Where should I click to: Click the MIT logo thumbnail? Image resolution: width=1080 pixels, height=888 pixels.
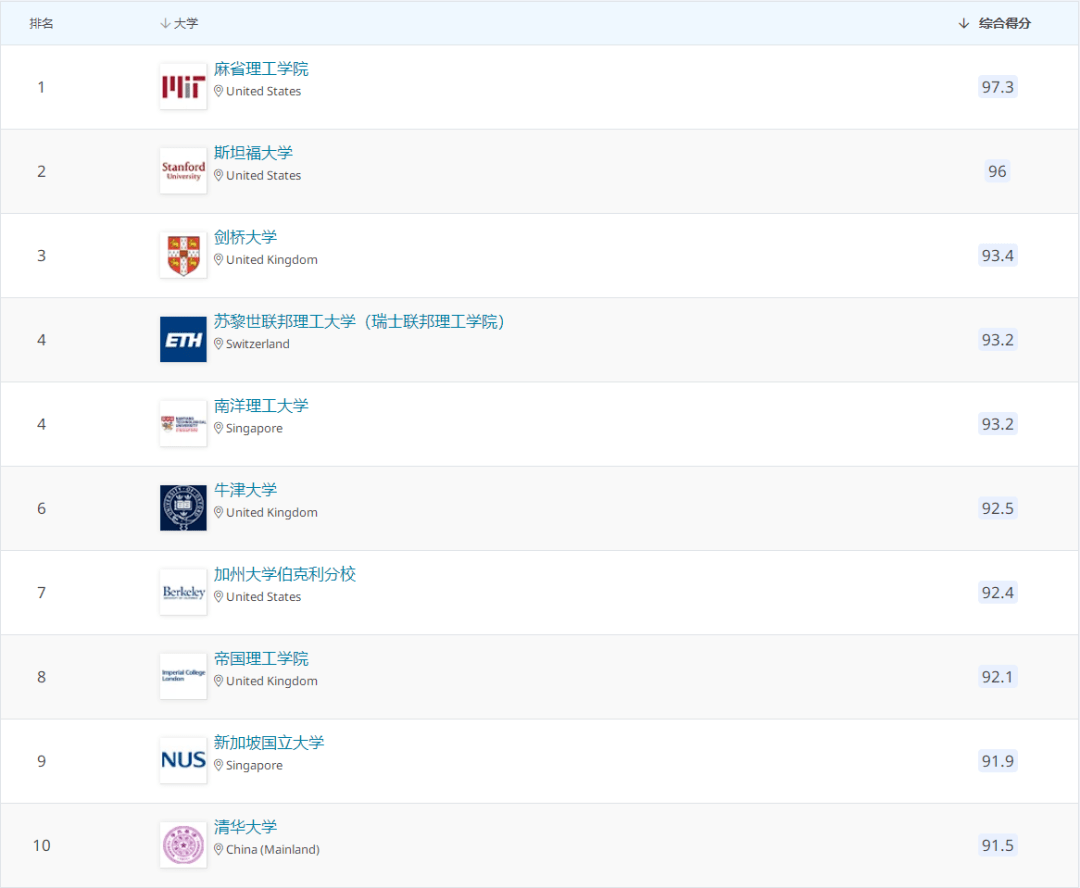pos(183,87)
